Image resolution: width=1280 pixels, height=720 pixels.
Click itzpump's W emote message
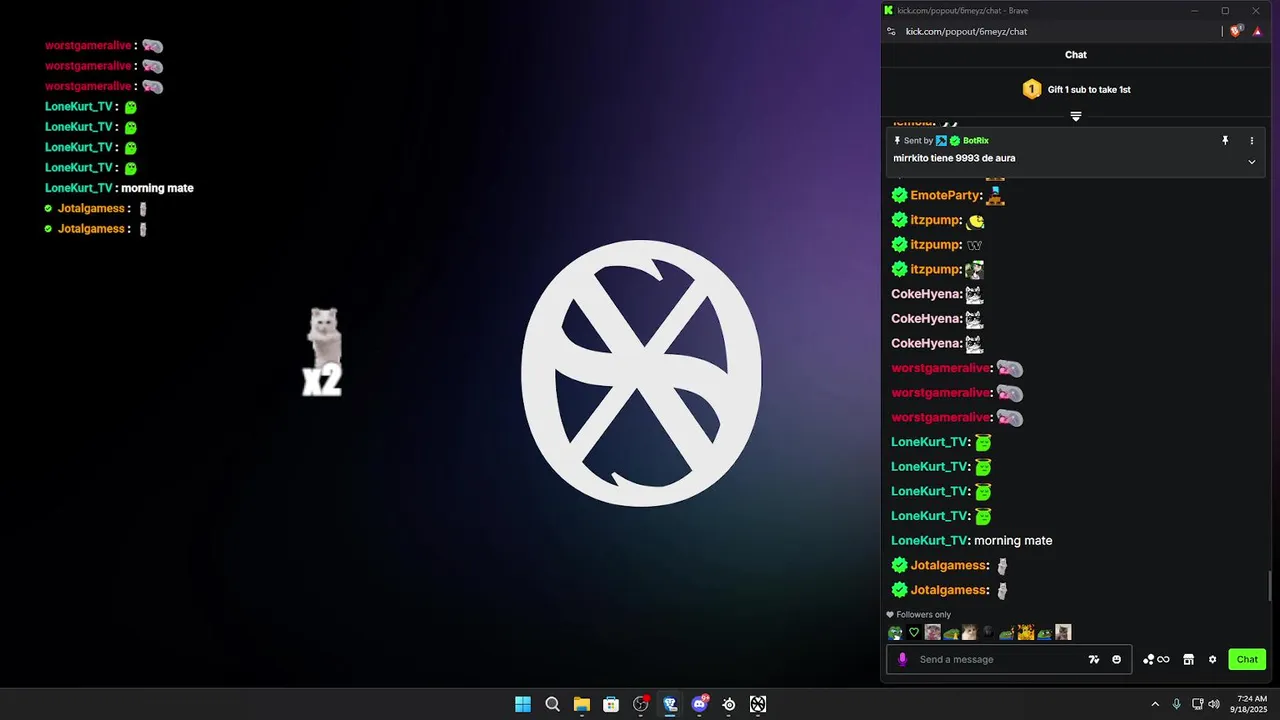[x=974, y=245]
